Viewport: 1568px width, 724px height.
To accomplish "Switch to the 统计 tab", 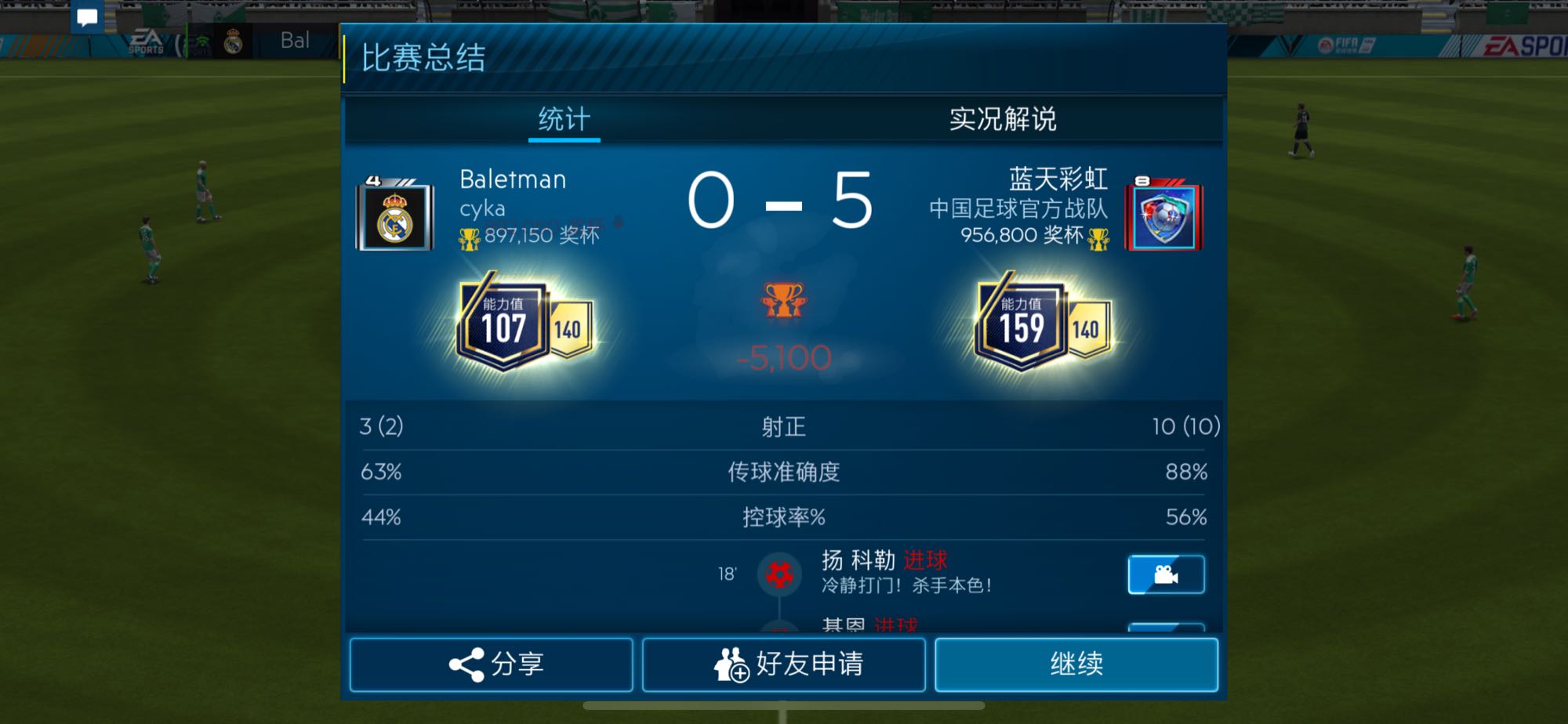I will 564,120.
